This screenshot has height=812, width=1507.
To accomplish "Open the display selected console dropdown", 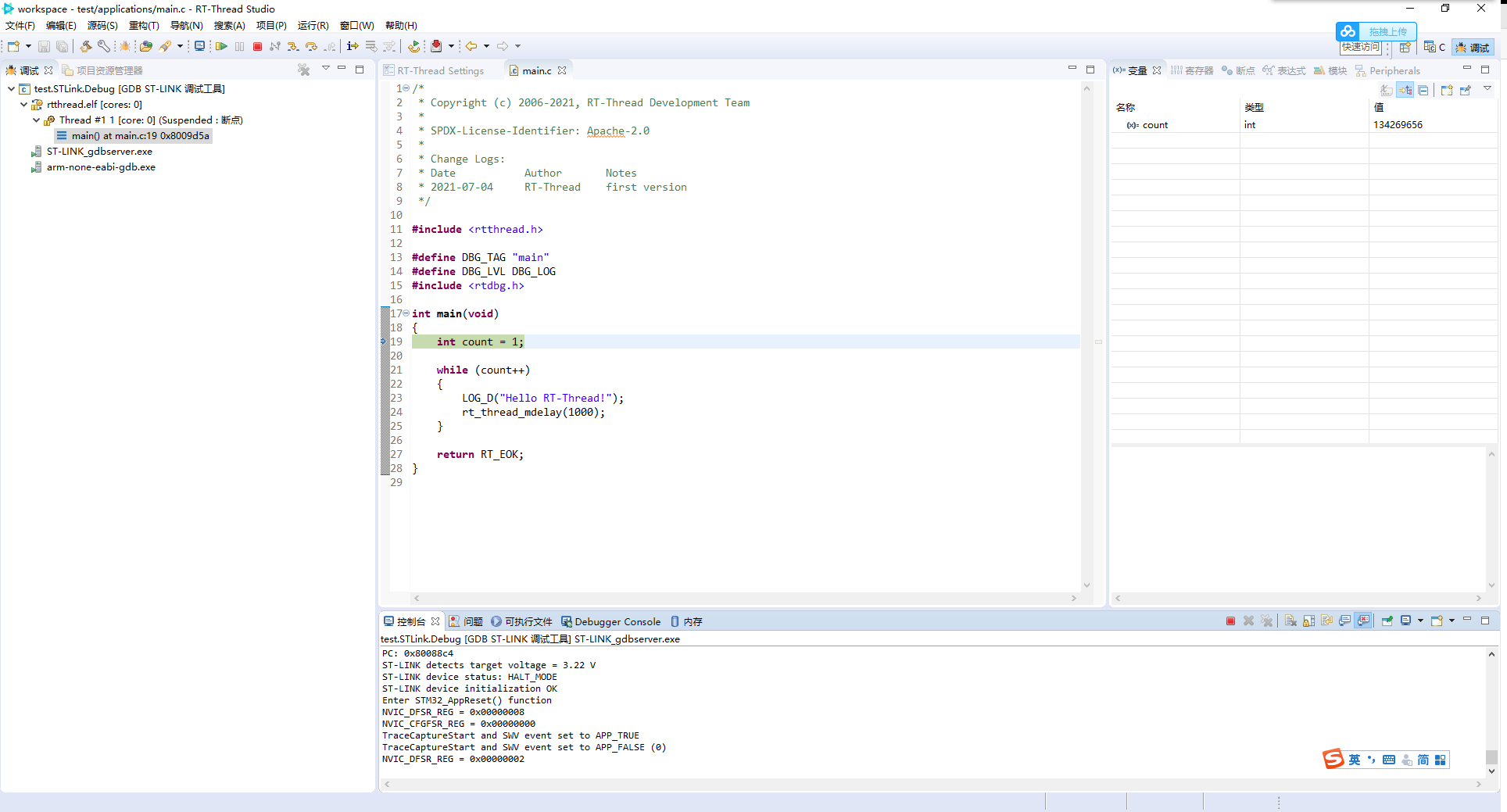I will [x=1421, y=621].
